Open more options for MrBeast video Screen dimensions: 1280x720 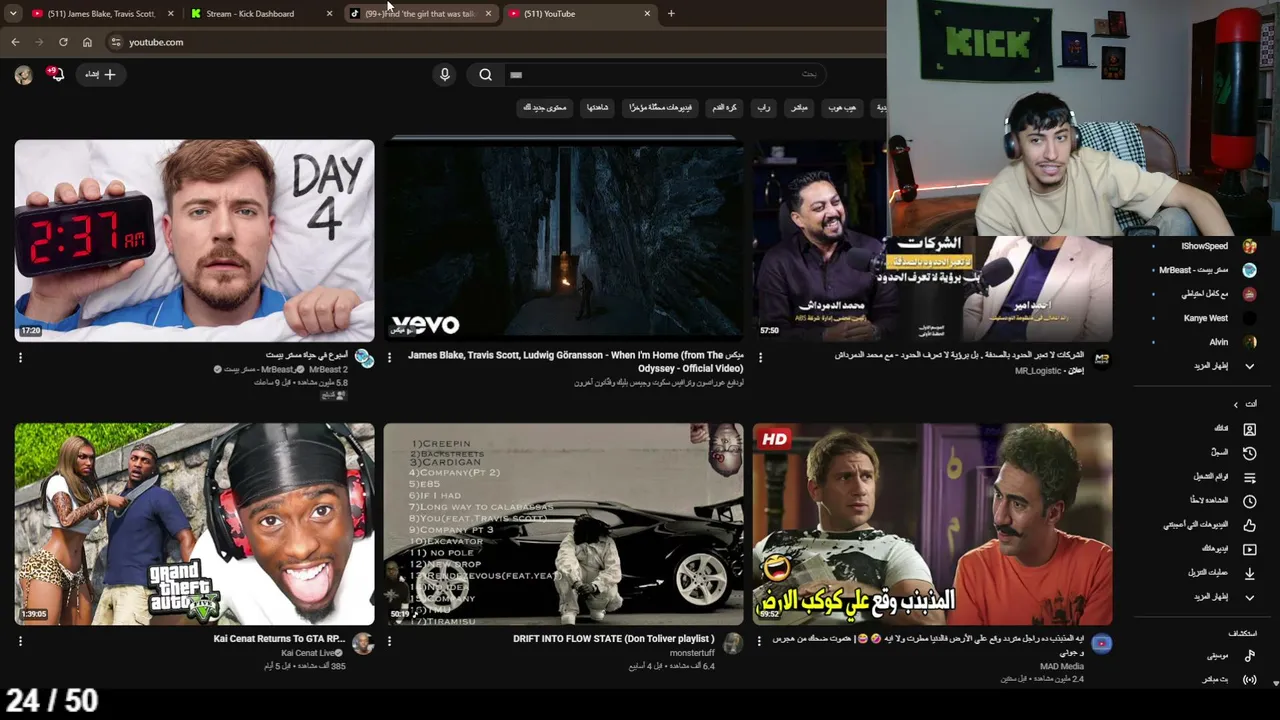pos(20,357)
